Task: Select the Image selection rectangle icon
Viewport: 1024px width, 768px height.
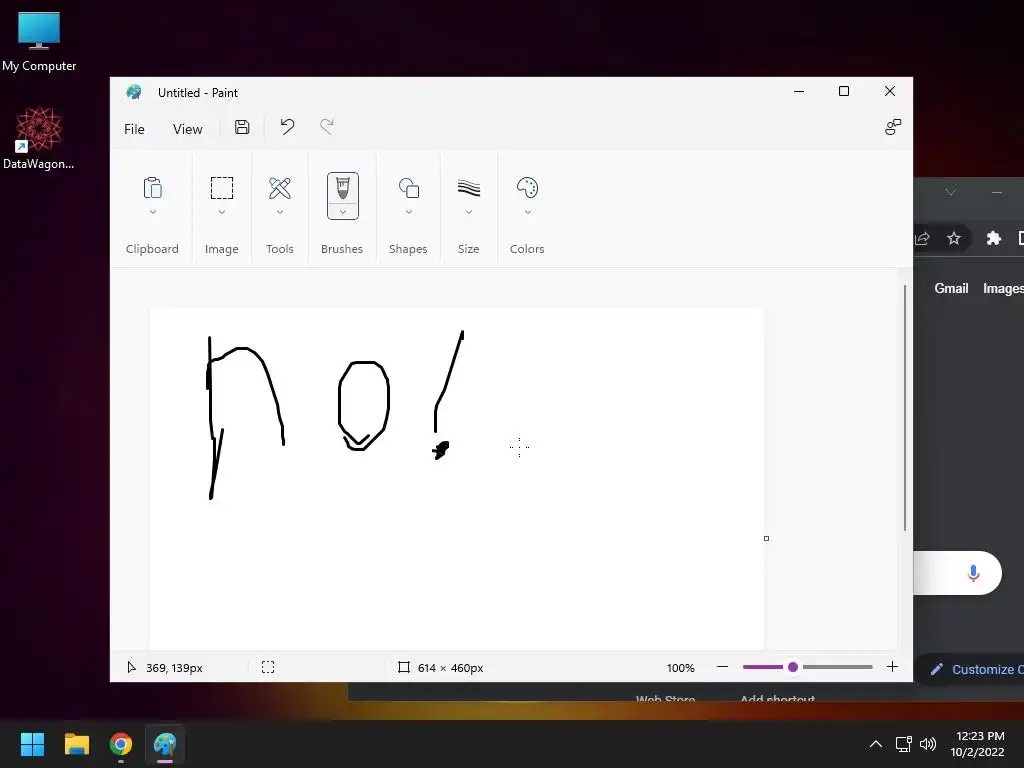Action: (221, 188)
